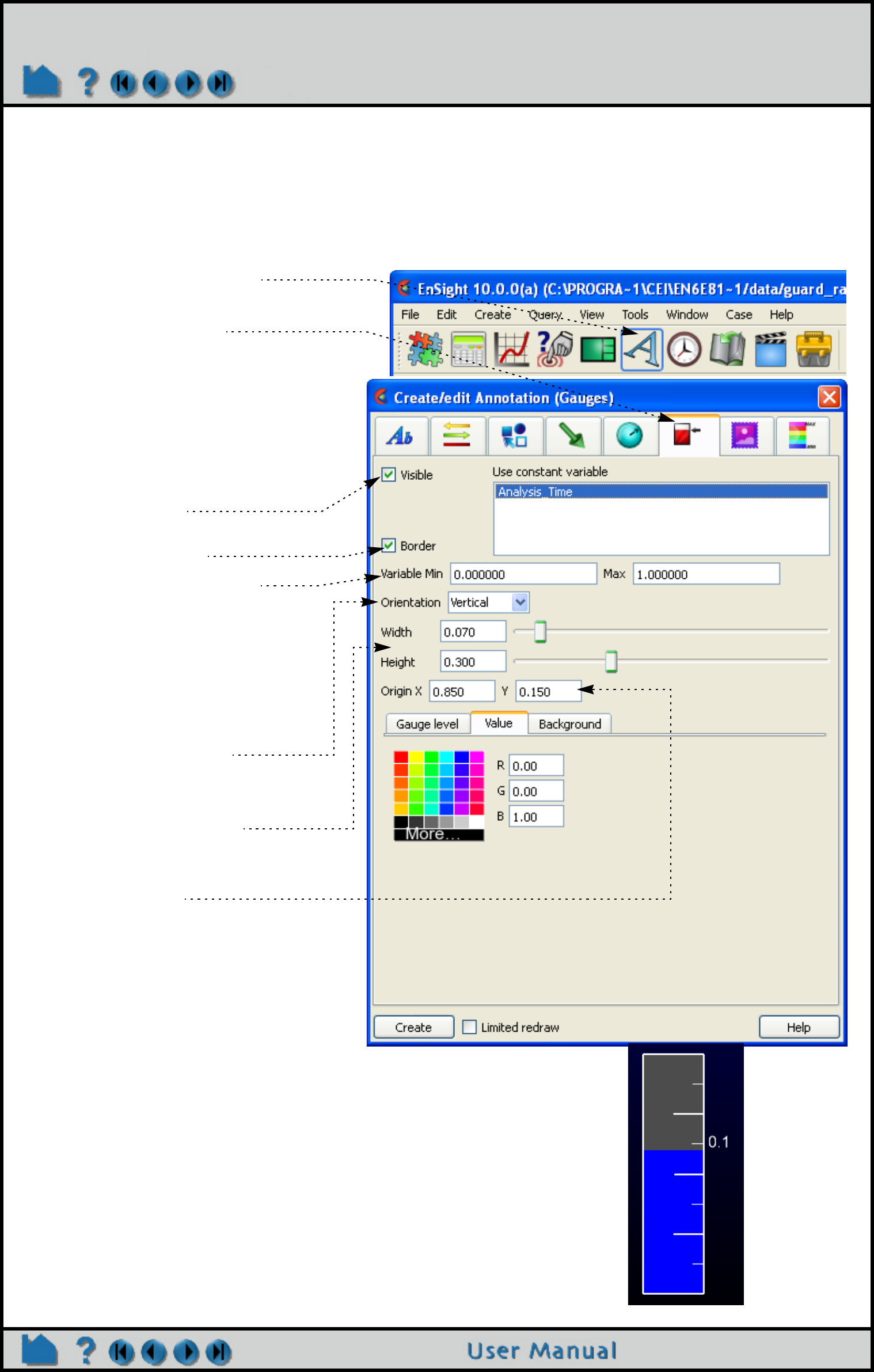Image resolution: width=874 pixels, height=1372 pixels.
Task: Open the toolbox icon in EnSight toolbar
Action: [x=814, y=349]
